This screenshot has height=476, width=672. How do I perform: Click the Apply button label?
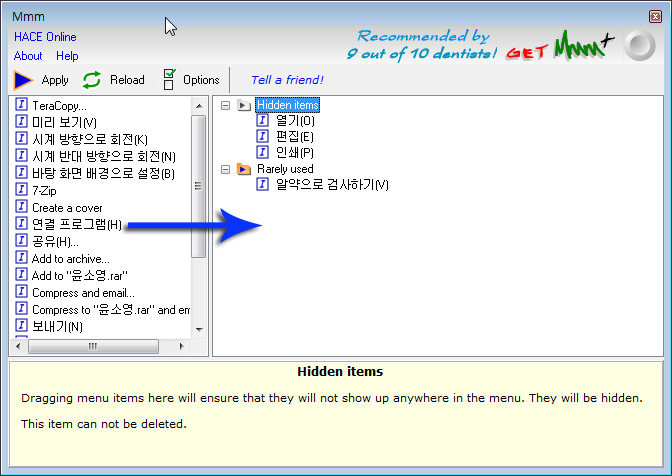[x=55, y=80]
